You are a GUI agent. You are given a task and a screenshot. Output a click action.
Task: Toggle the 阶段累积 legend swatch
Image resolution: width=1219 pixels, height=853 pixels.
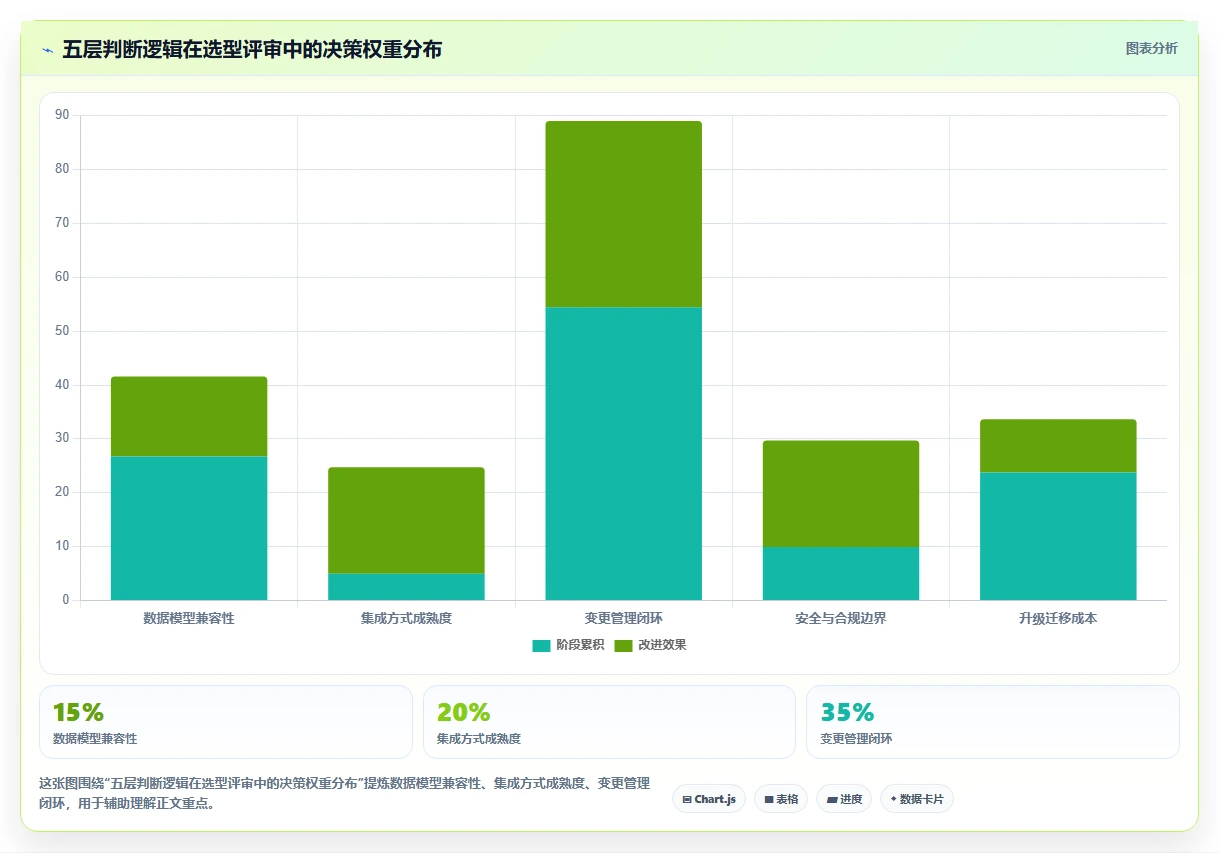coord(541,645)
